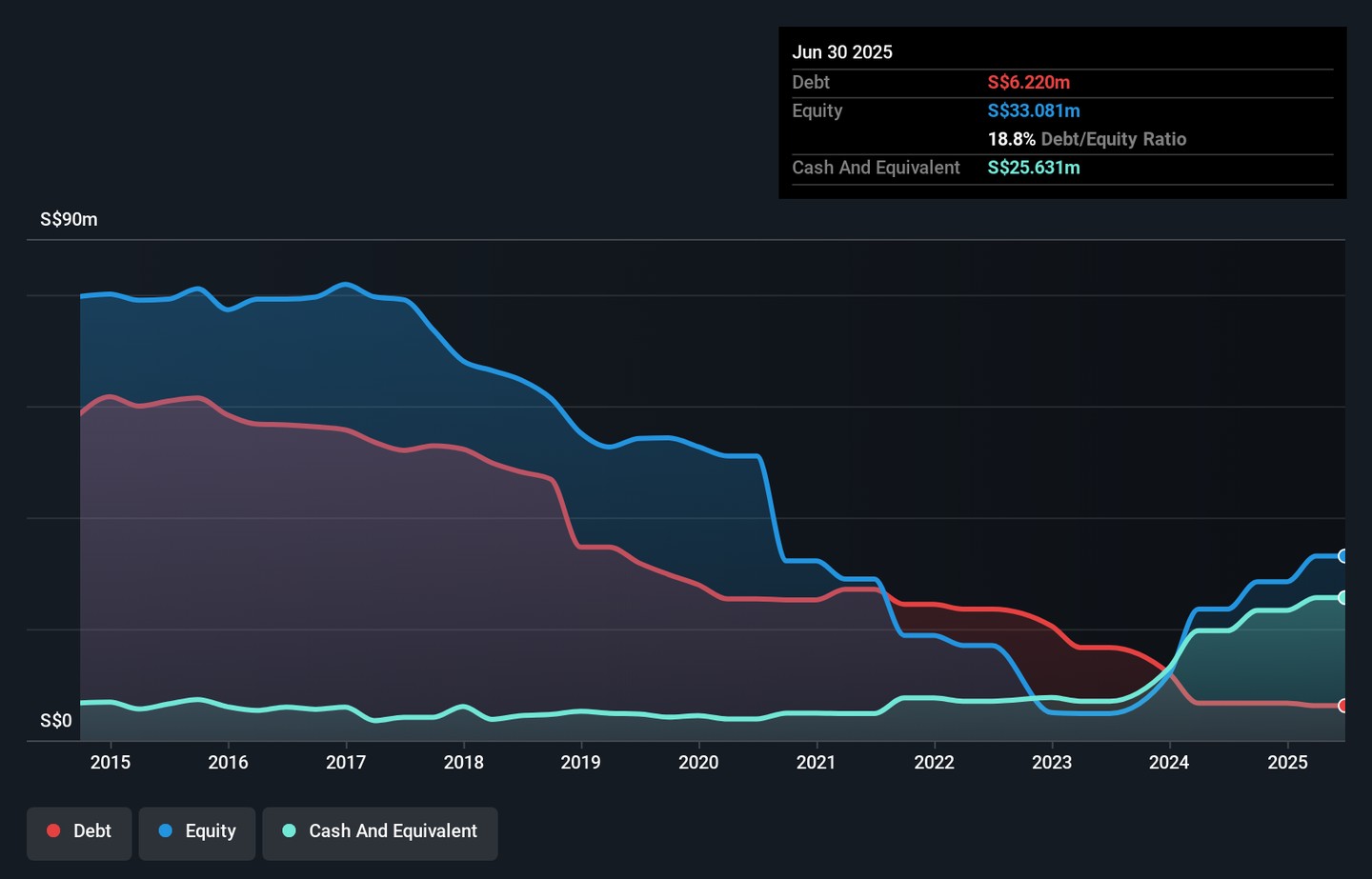The height and width of the screenshot is (879, 1372).
Task: Toggle the Equity series legend button
Action: click(x=197, y=831)
